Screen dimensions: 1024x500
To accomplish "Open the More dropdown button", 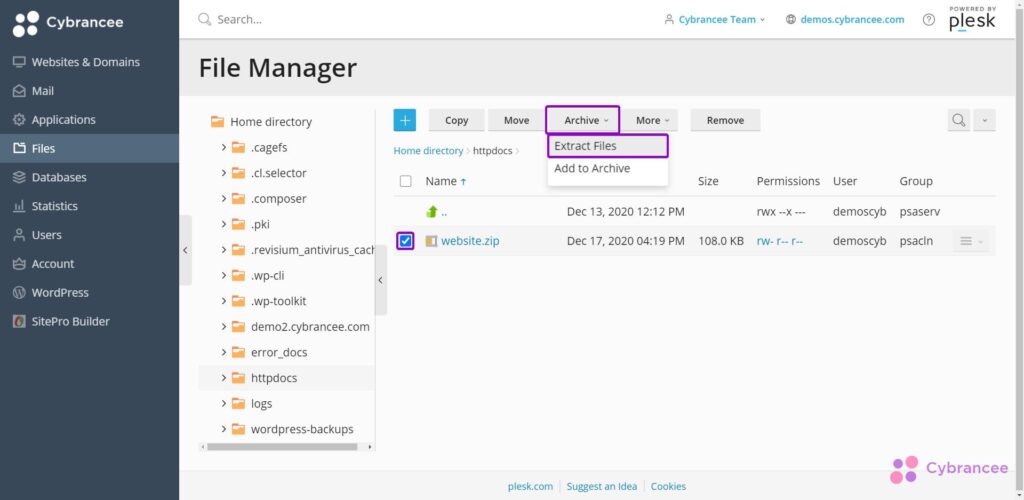I will [x=650, y=120].
